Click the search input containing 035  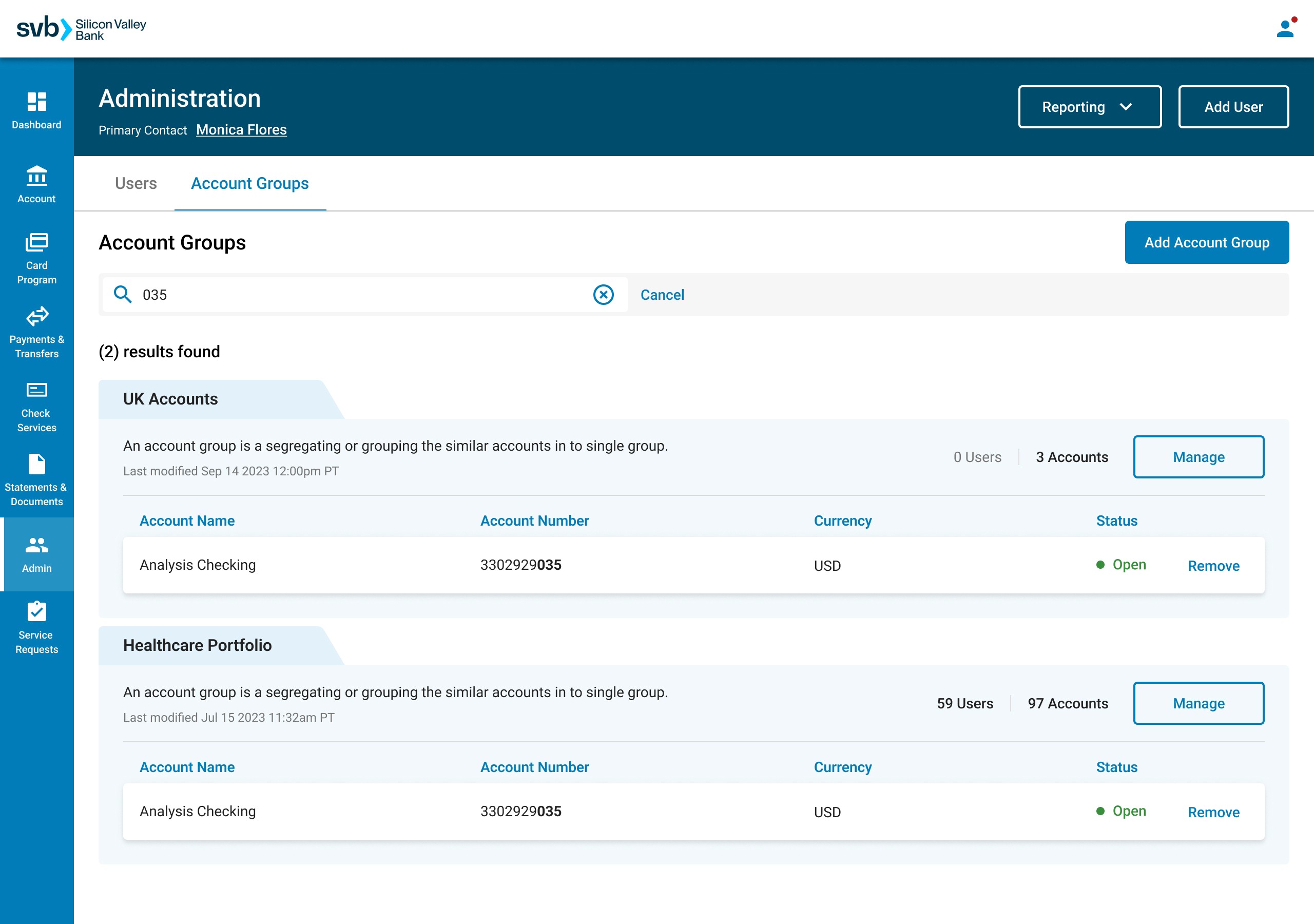point(360,295)
